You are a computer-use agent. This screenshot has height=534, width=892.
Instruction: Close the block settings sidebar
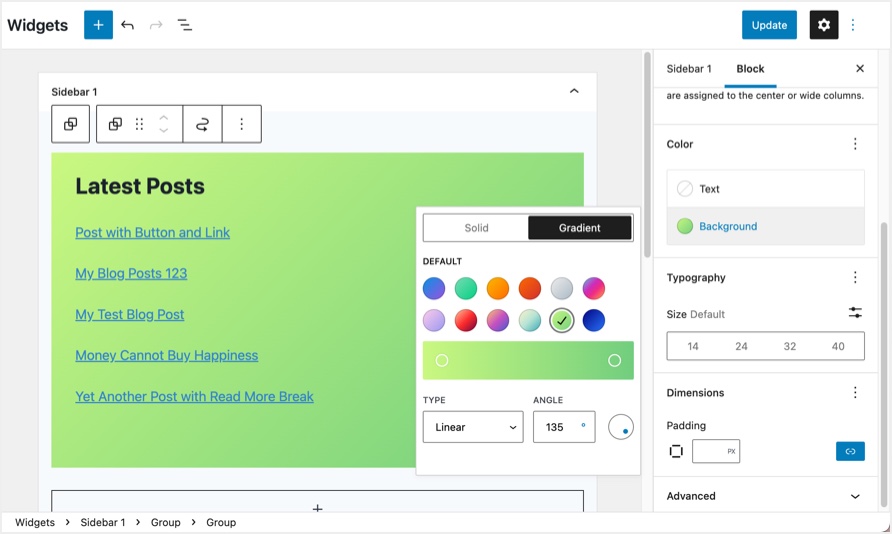[x=860, y=69]
